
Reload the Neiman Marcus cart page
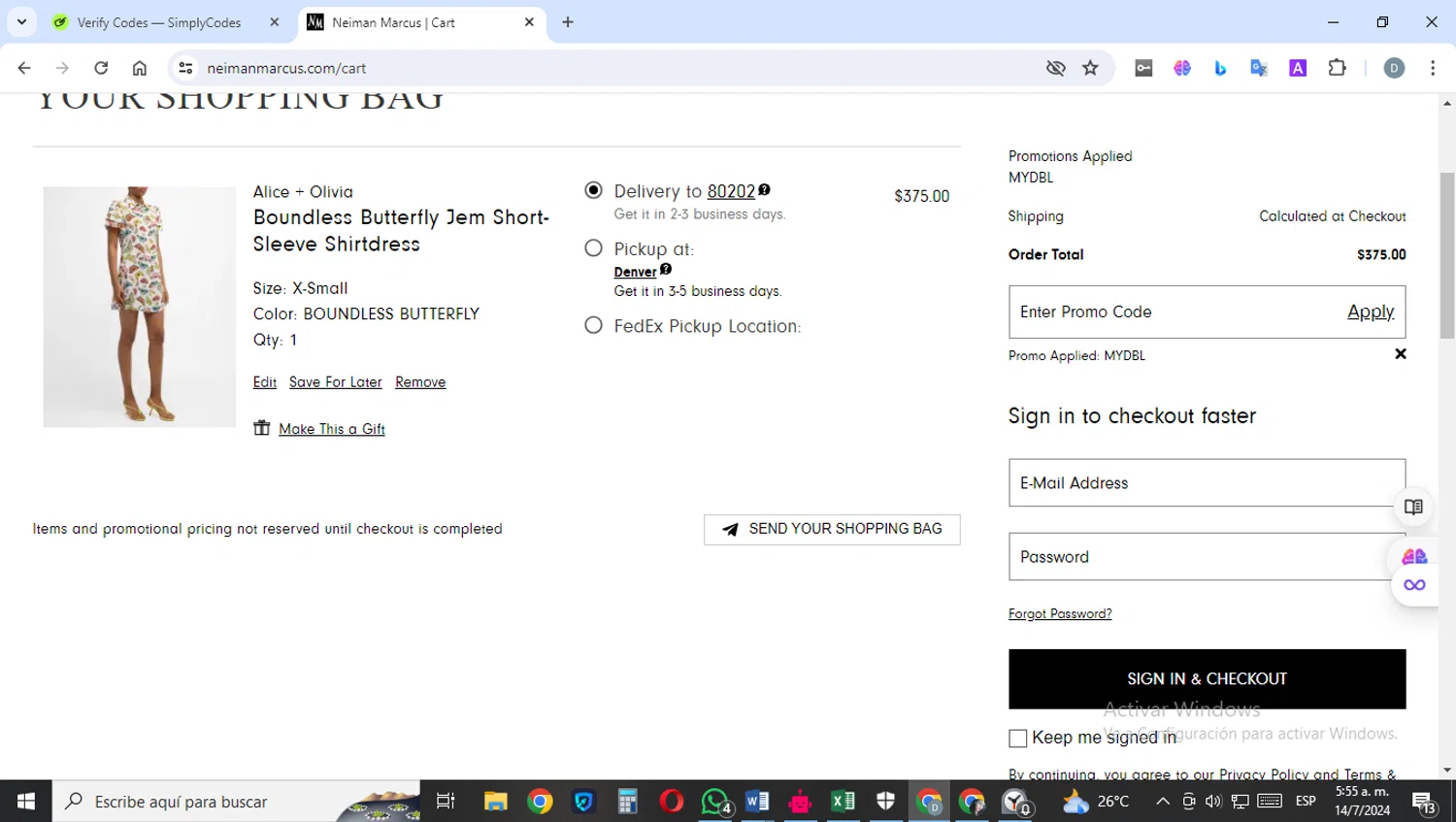pos(101,68)
